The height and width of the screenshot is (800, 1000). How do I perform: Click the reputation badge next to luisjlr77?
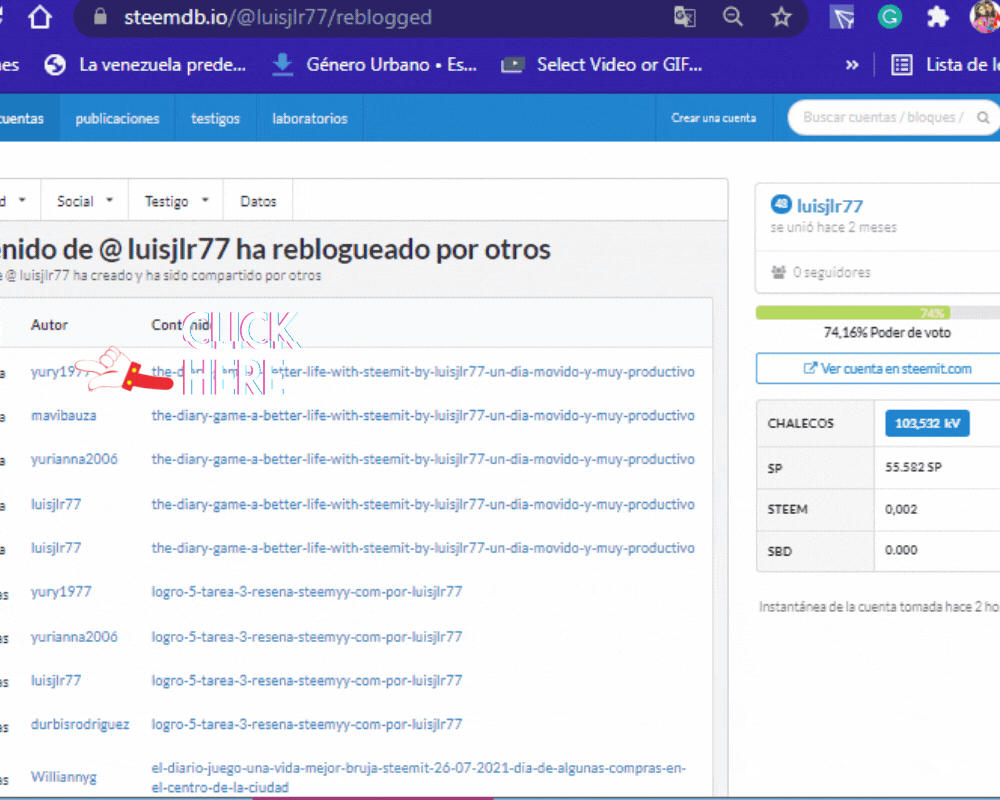[x=781, y=204]
